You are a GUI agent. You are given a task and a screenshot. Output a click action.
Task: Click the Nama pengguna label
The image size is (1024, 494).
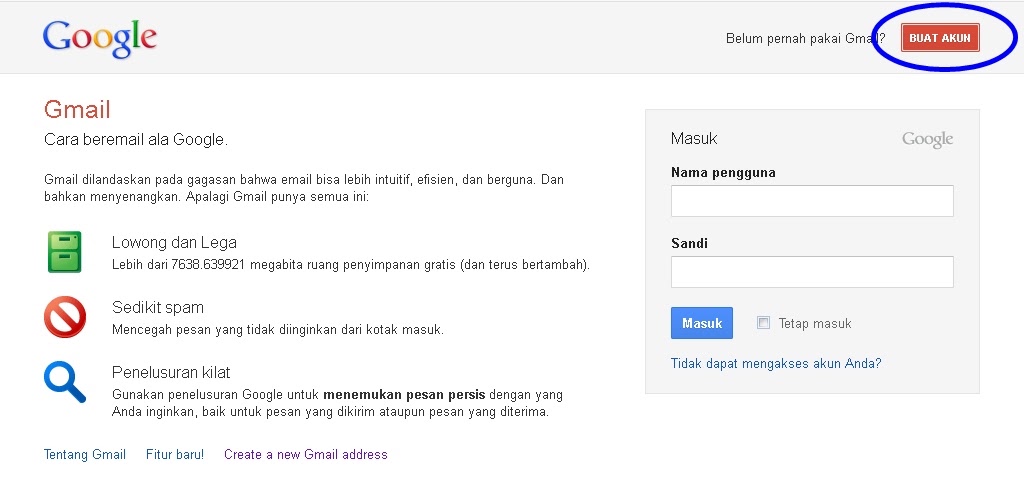coord(723,173)
